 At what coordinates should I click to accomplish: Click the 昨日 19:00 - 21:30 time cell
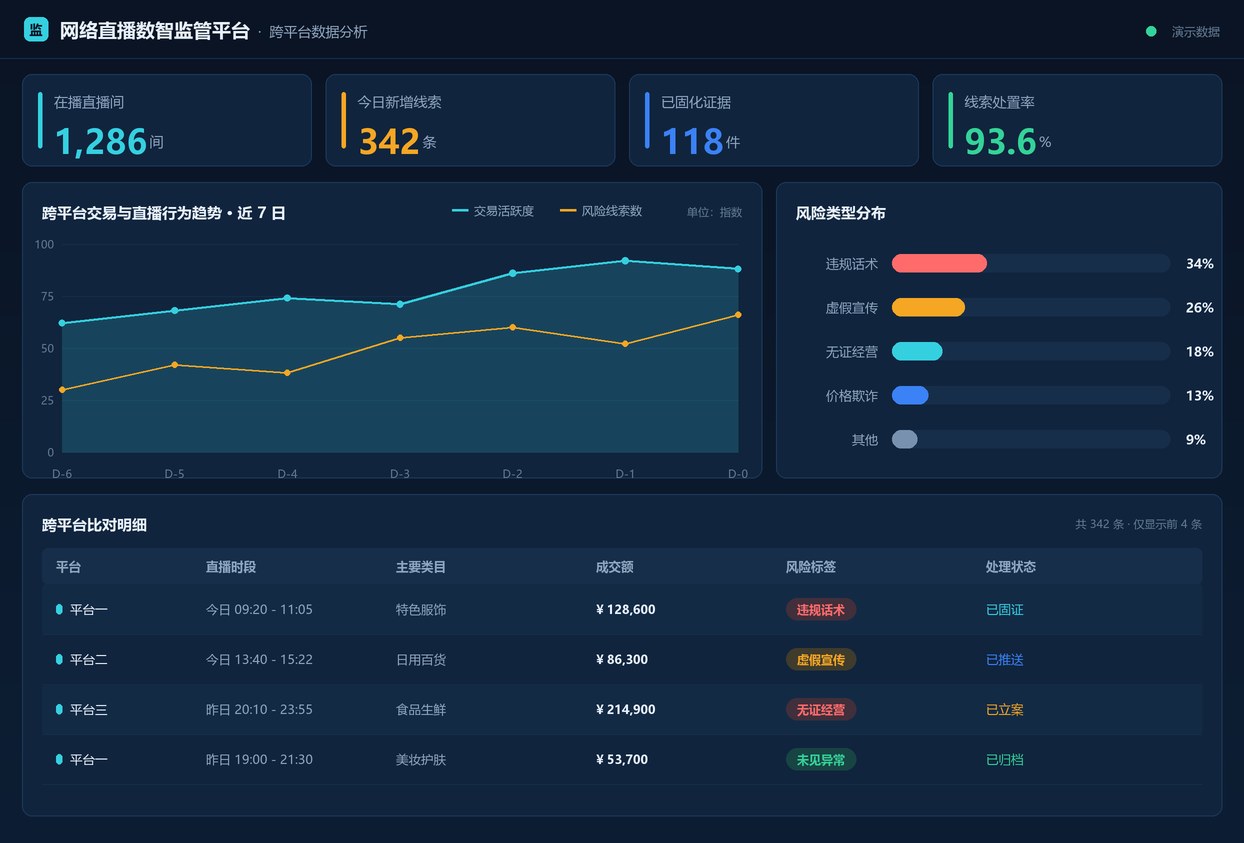(259, 760)
